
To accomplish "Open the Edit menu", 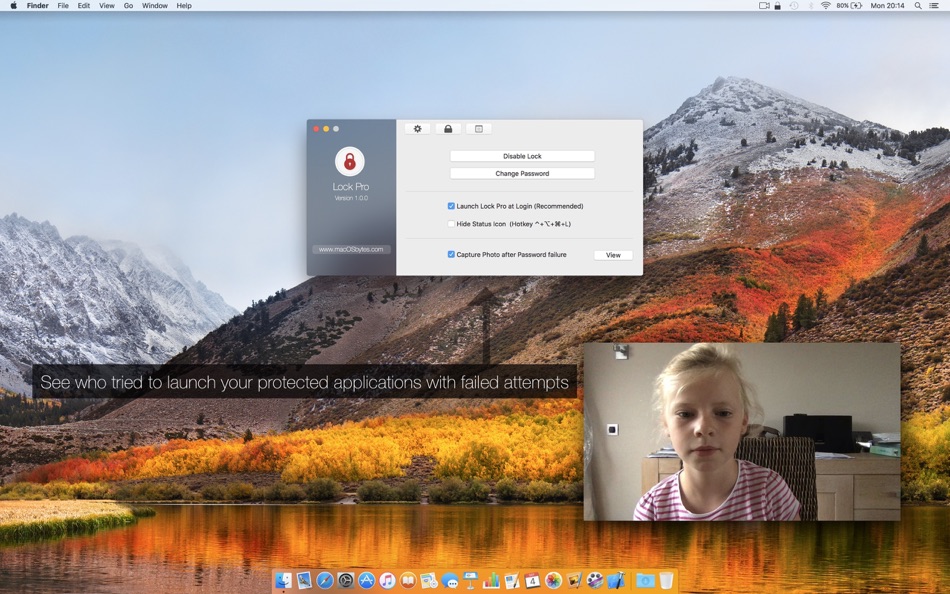I will (84, 5).
